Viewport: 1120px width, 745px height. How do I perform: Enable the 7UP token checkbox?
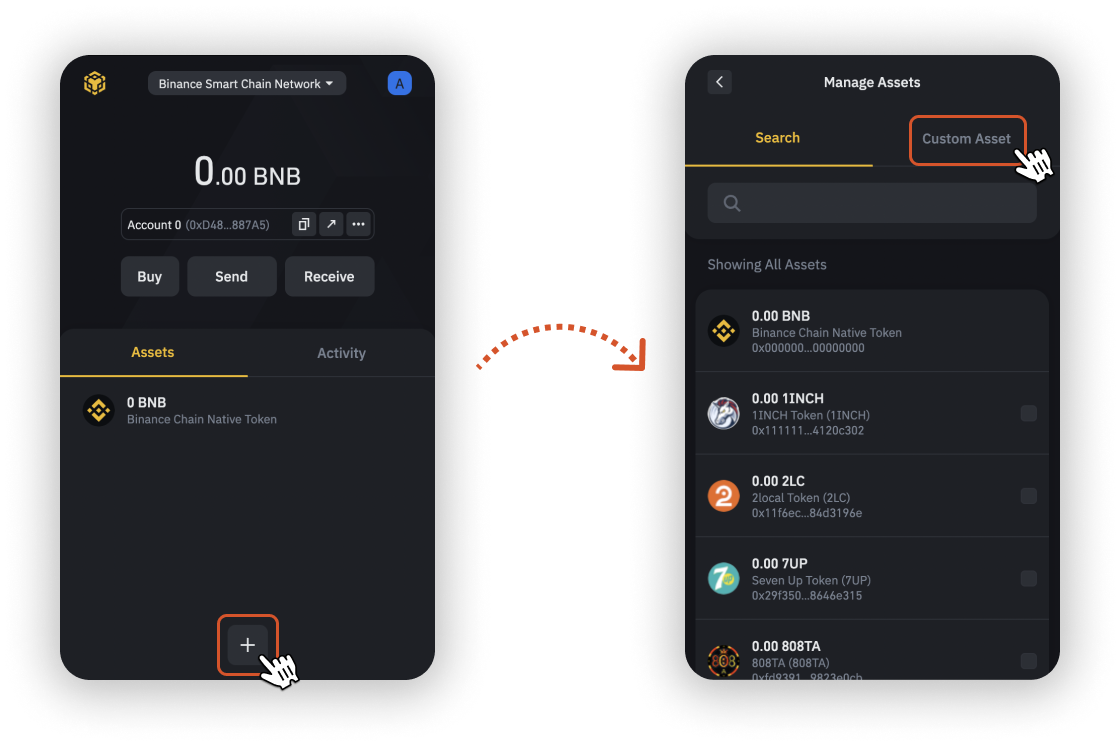[x=1029, y=579]
